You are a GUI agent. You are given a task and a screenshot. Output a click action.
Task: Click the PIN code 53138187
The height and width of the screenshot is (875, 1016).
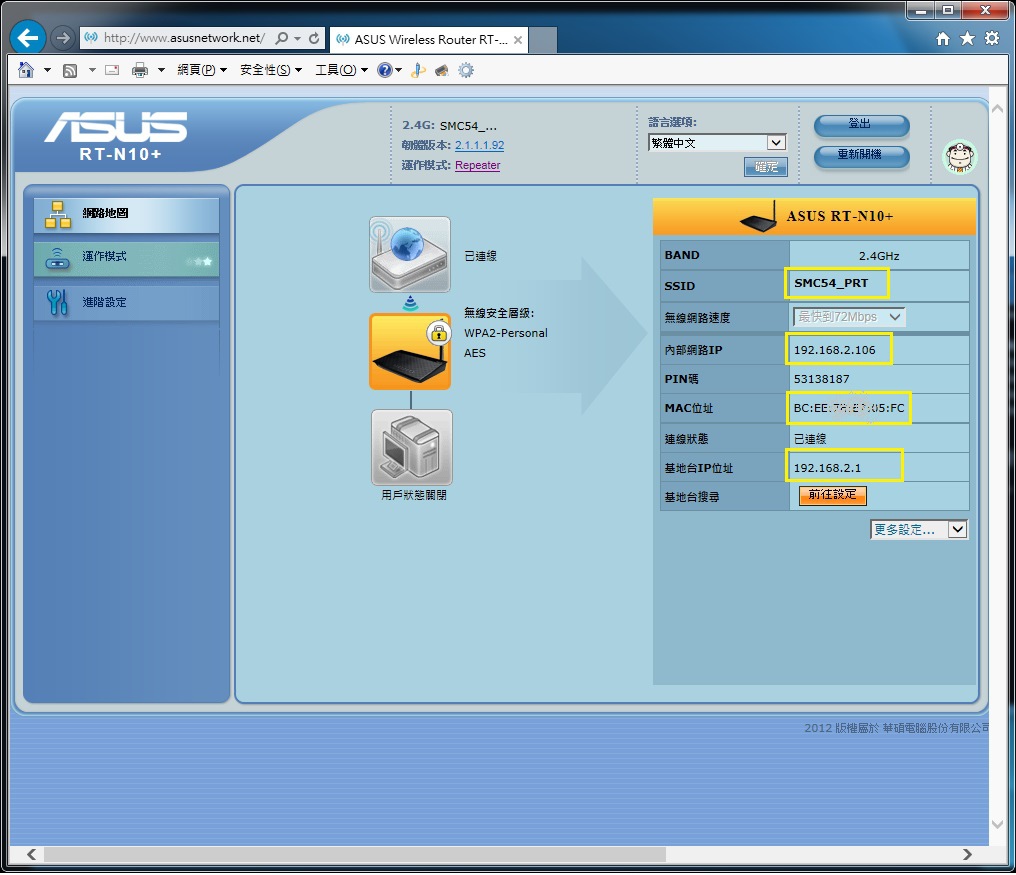point(822,379)
